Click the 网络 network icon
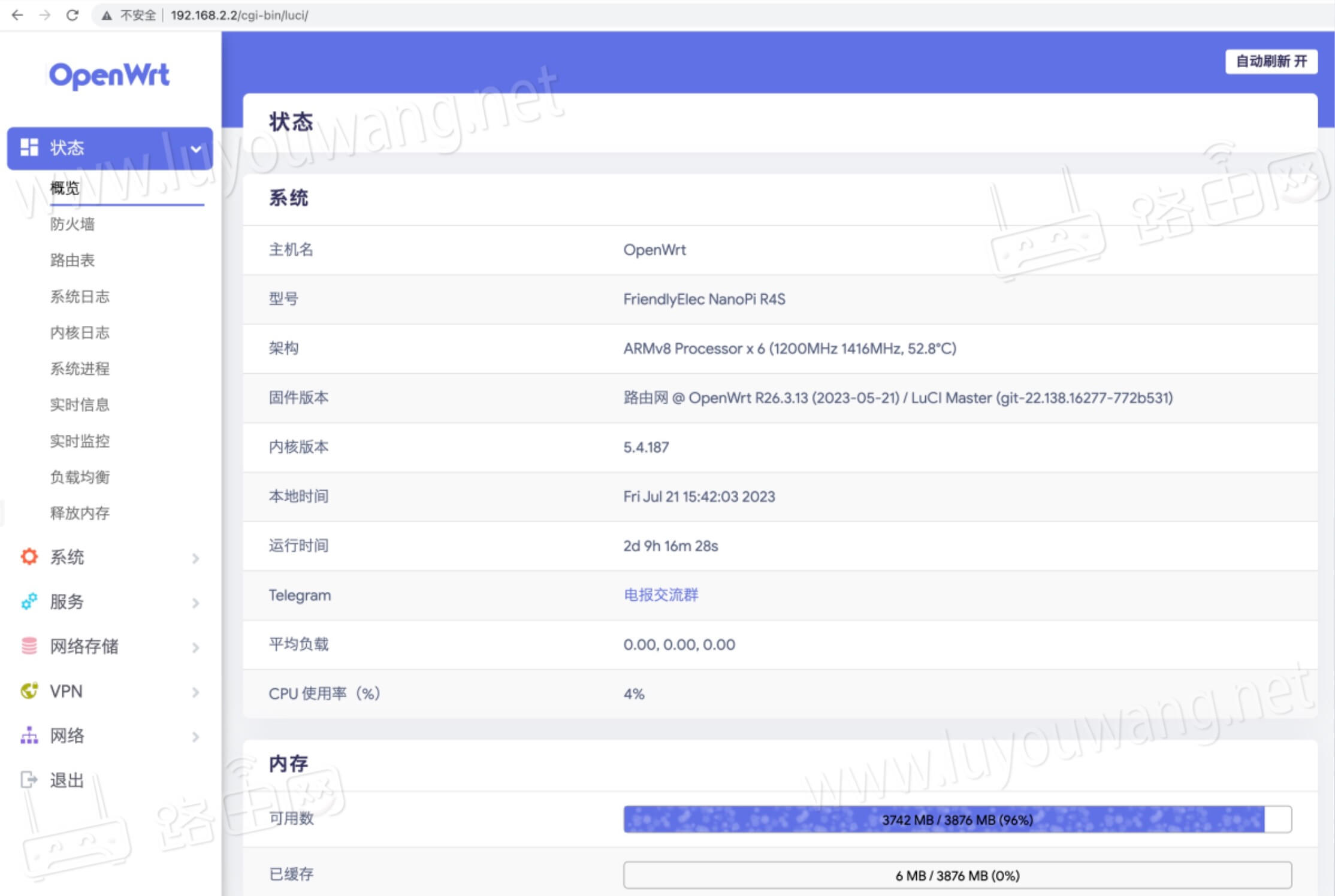1335x896 pixels. pos(28,735)
